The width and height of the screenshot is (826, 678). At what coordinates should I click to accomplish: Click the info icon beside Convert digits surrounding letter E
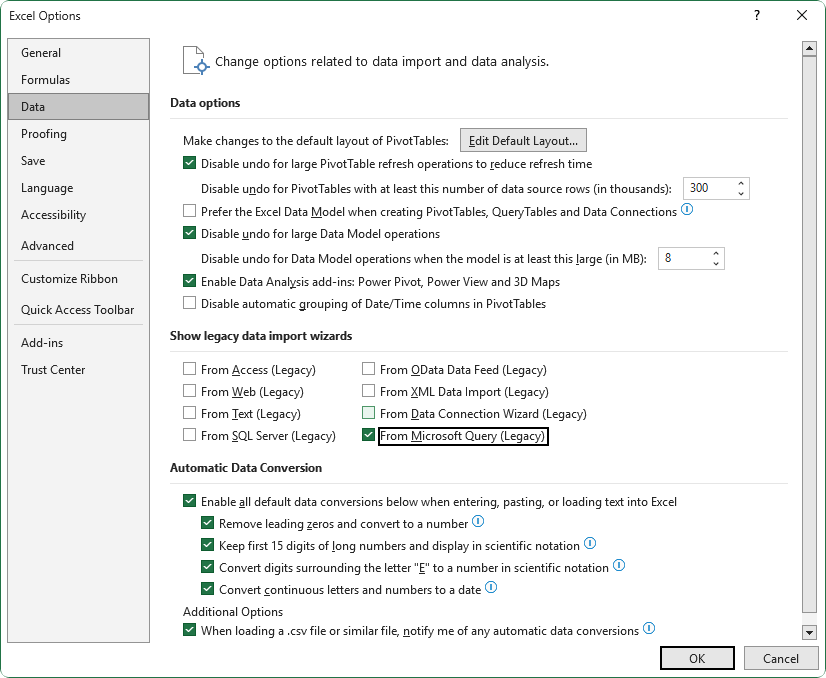coord(619,565)
